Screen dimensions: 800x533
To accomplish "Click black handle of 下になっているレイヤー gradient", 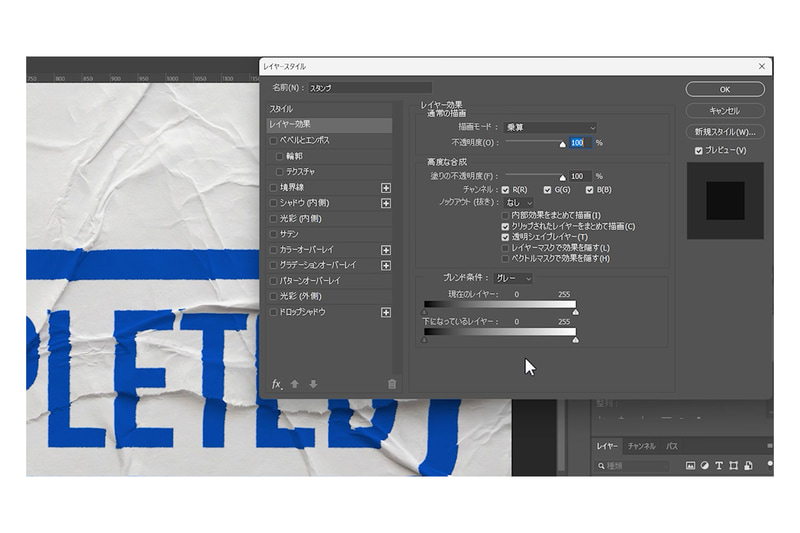I will tap(424, 340).
